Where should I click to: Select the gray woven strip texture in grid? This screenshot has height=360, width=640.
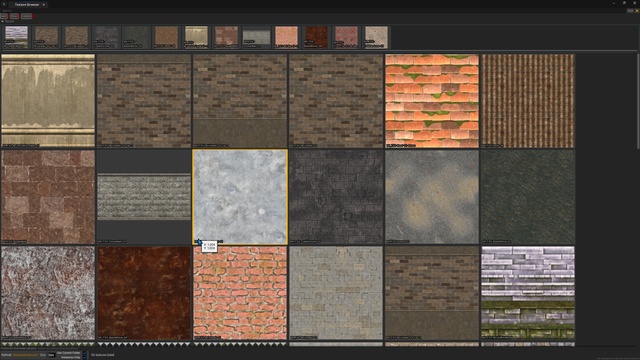click(x=144, y=197)
